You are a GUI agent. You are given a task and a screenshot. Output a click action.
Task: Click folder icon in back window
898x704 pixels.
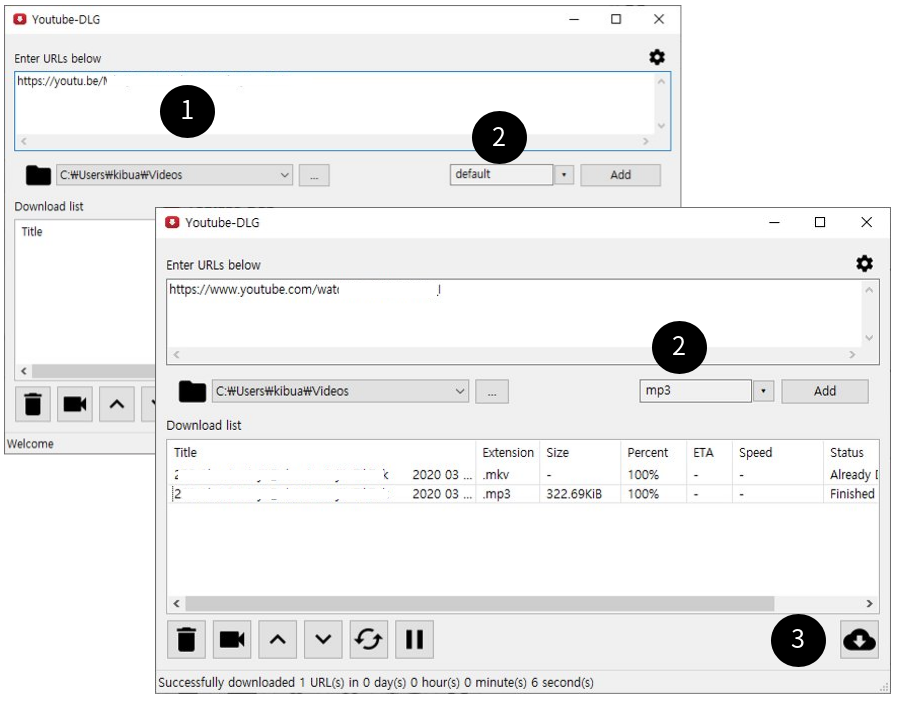coord(38,175)
